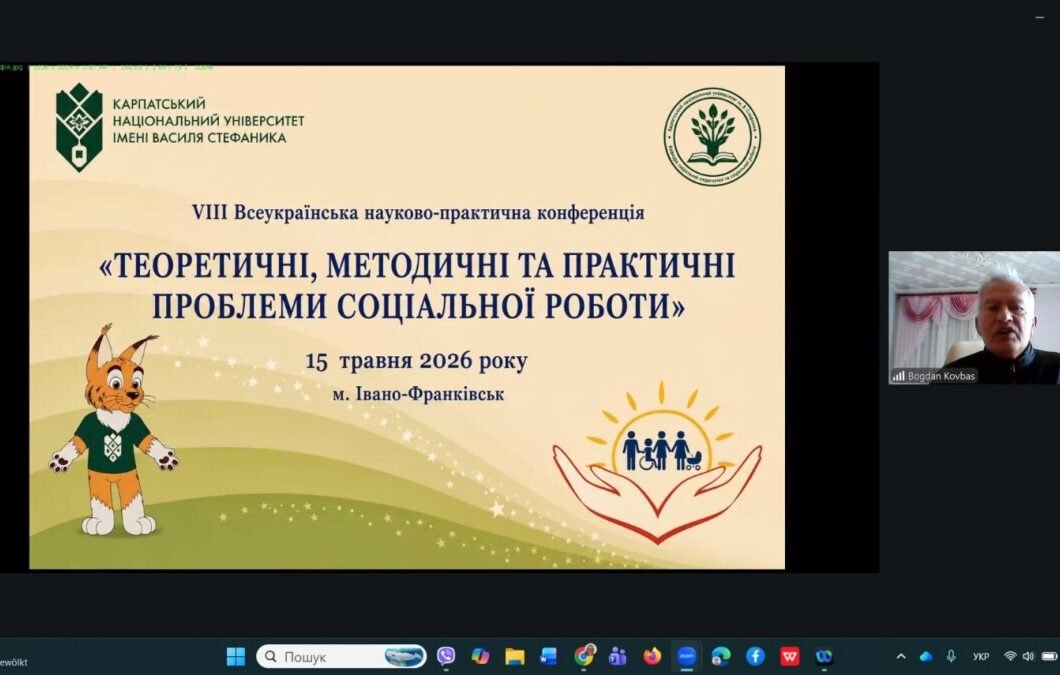Viewport: 1060px width, 675px height.
Task: Open Microsoft Word from the taskbar
Action: (x=548, y=656)
